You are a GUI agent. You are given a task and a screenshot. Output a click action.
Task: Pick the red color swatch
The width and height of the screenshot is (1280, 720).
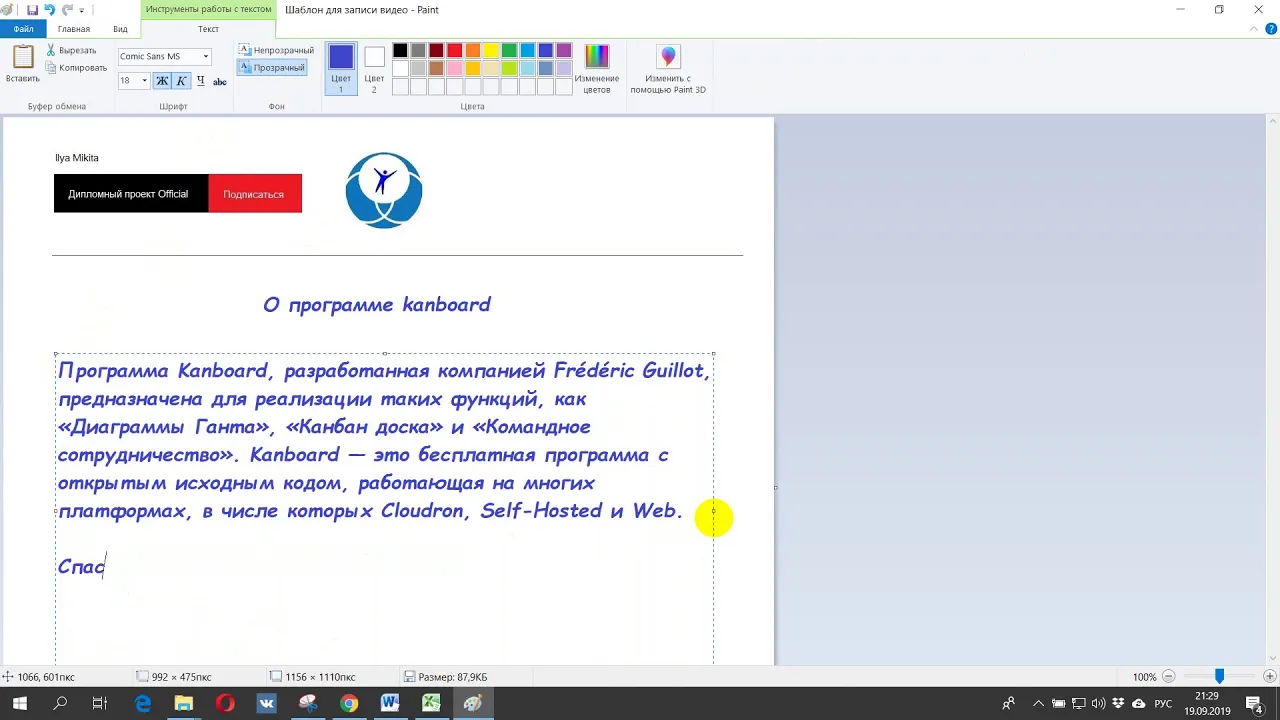tap(454, 50)
